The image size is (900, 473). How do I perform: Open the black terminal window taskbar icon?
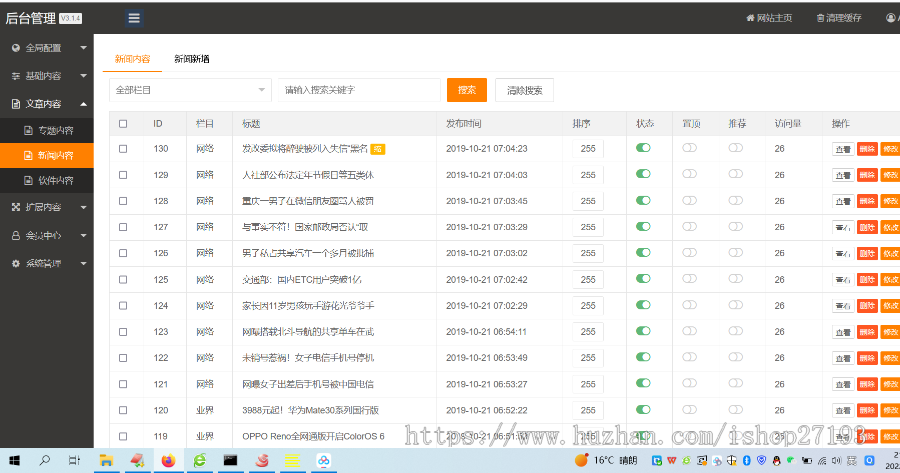point(230,460)
